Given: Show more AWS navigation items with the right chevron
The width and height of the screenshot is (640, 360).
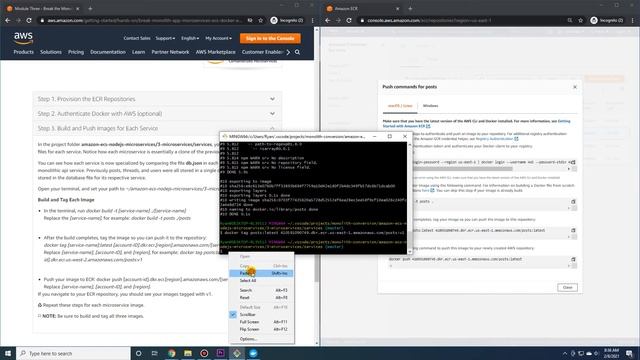Looking at the screenshot, I should (x=288, y=52).
